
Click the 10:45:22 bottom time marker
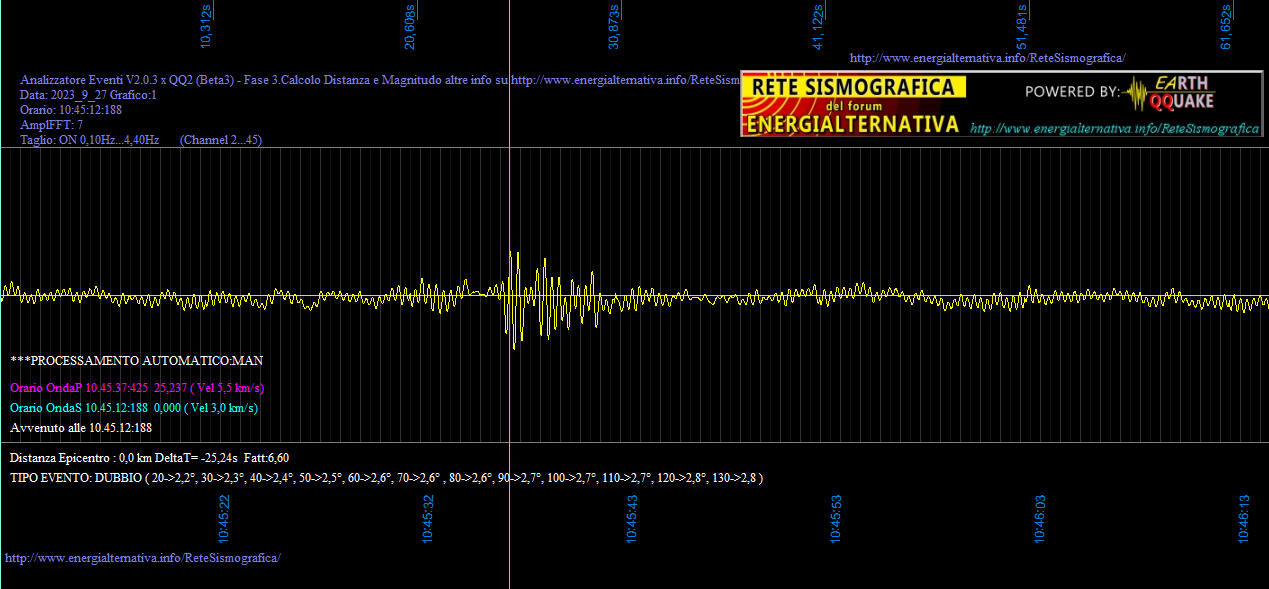click(225, 519)
